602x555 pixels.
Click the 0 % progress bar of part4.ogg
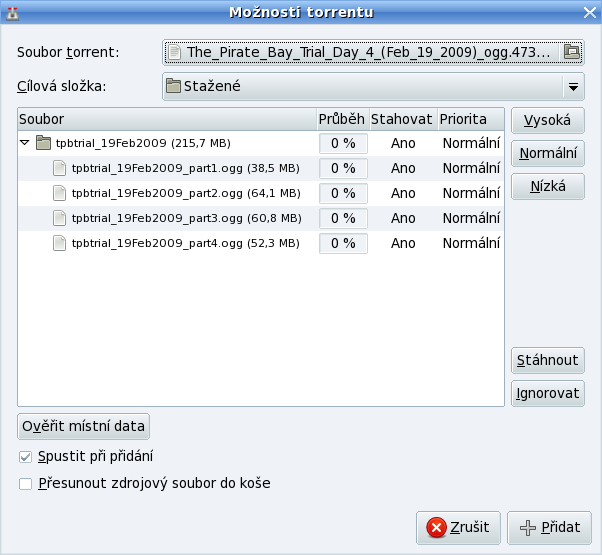click(x=343, y=243)
